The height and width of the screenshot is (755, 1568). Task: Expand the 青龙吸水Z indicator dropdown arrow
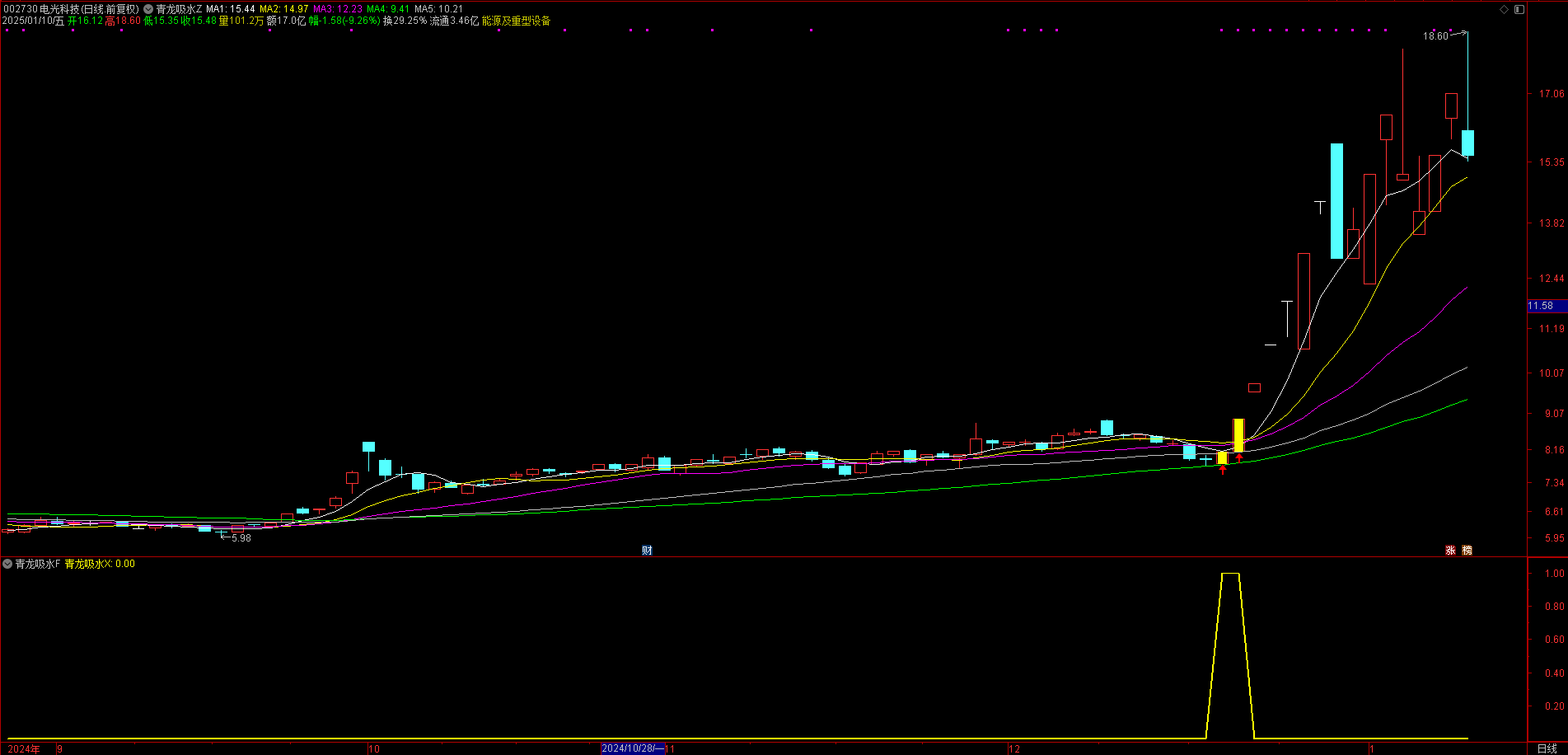(148, 9)
